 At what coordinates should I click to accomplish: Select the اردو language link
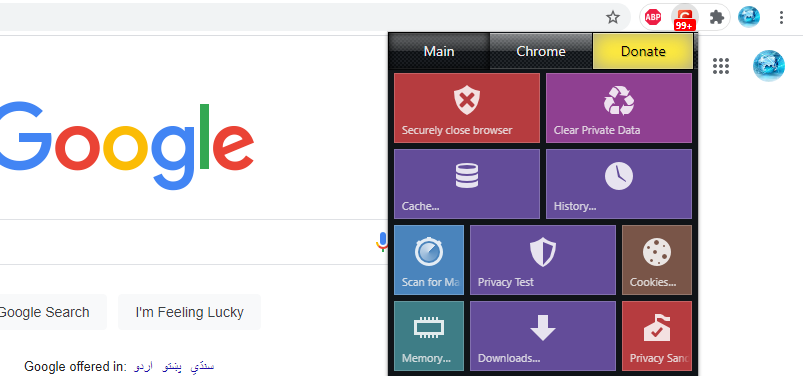tap(144, 367)
